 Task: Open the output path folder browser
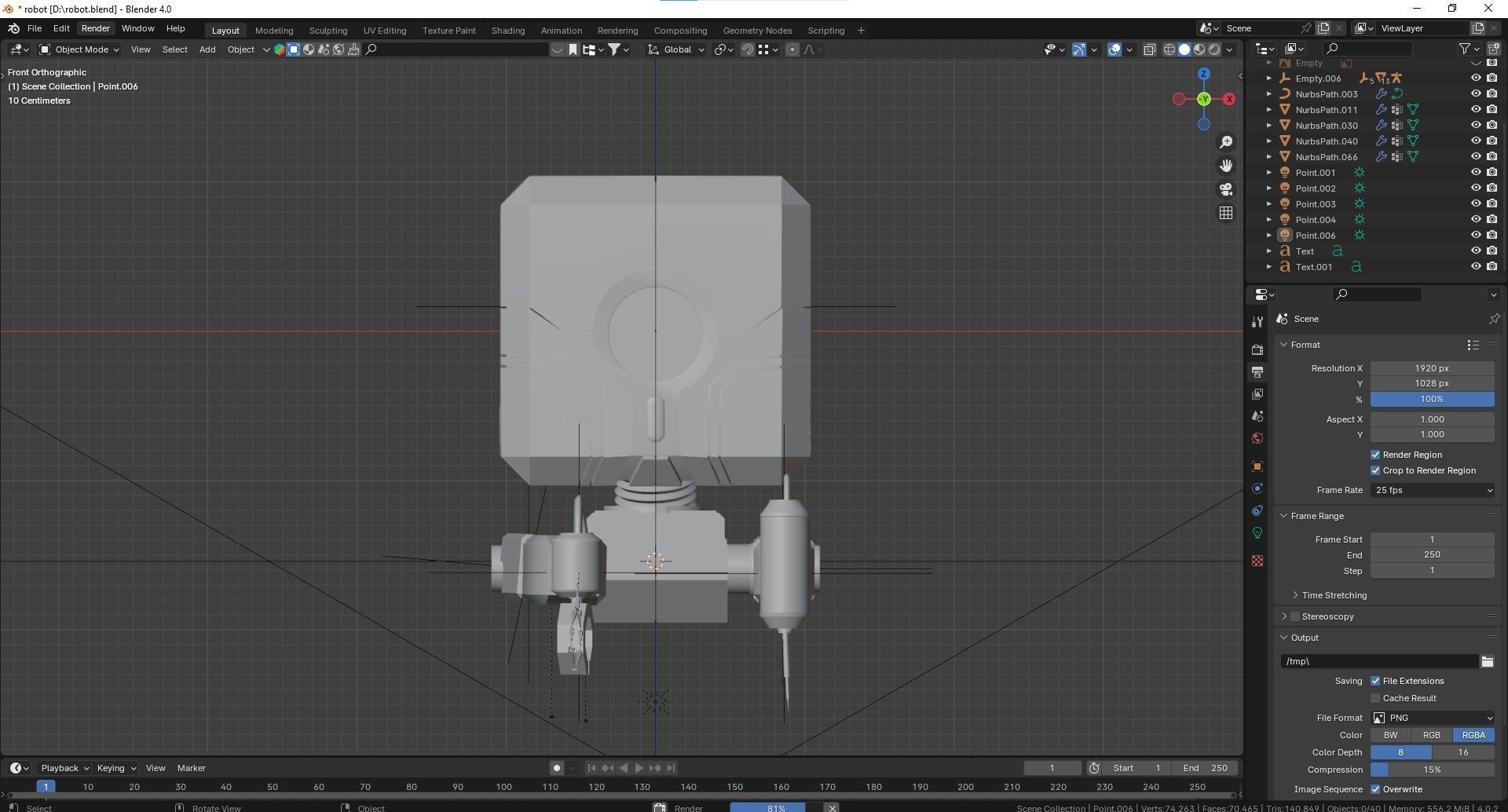tap(1487, 661)
